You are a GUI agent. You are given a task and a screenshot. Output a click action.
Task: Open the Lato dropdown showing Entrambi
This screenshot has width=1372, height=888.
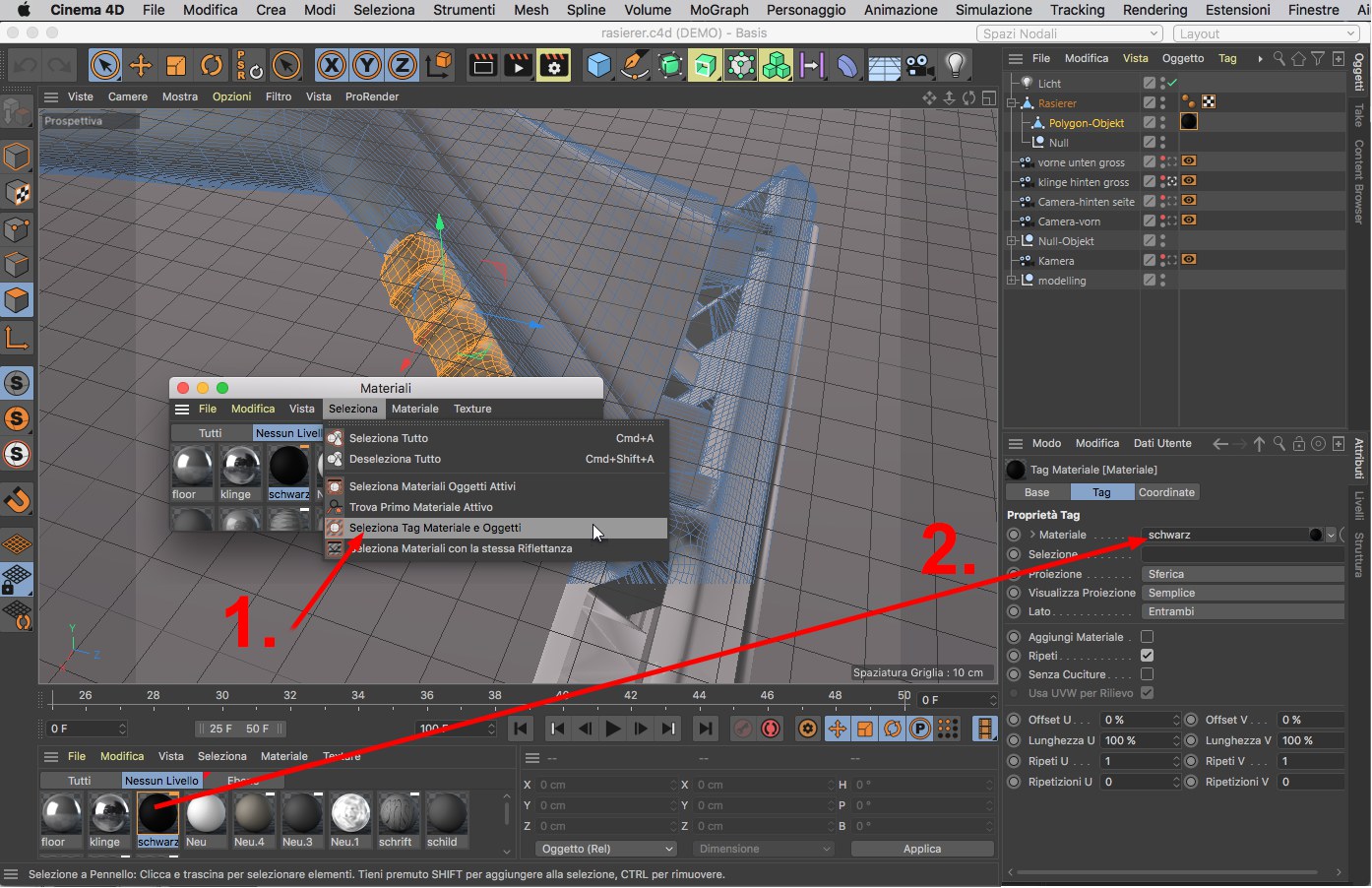point(1243,611)
